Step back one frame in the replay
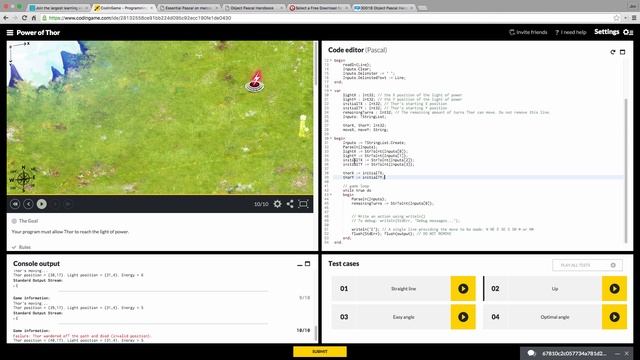The width and height of the screenshot is (640, 360). [x=28, y=204]
